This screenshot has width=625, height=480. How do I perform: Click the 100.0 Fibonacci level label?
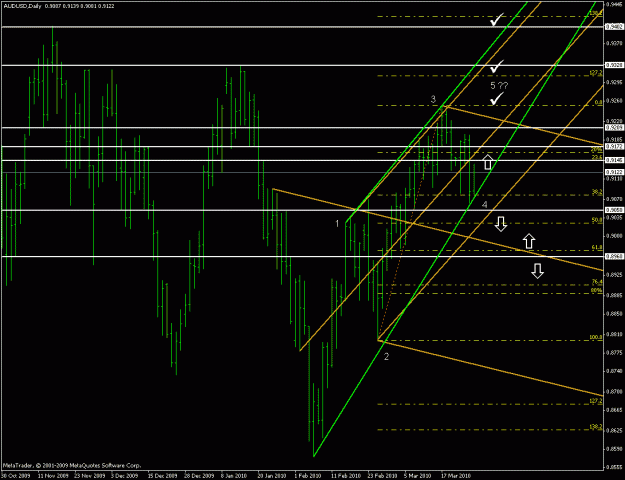point(596,337)
